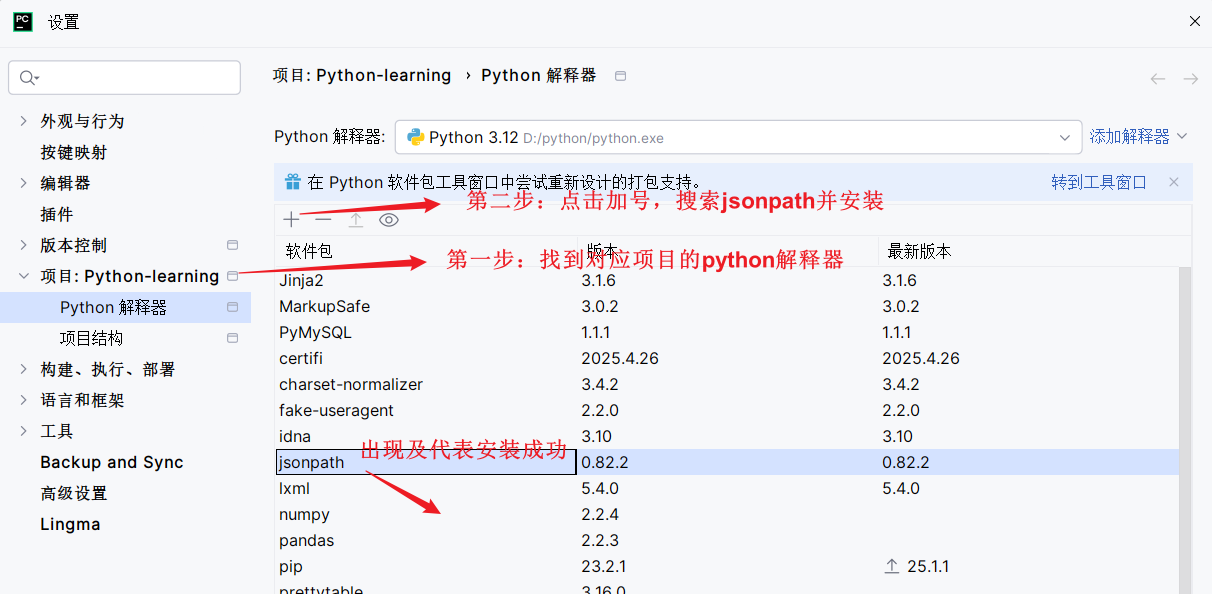
Task: Close the settings dialog window
Action: coord(1194,21)
